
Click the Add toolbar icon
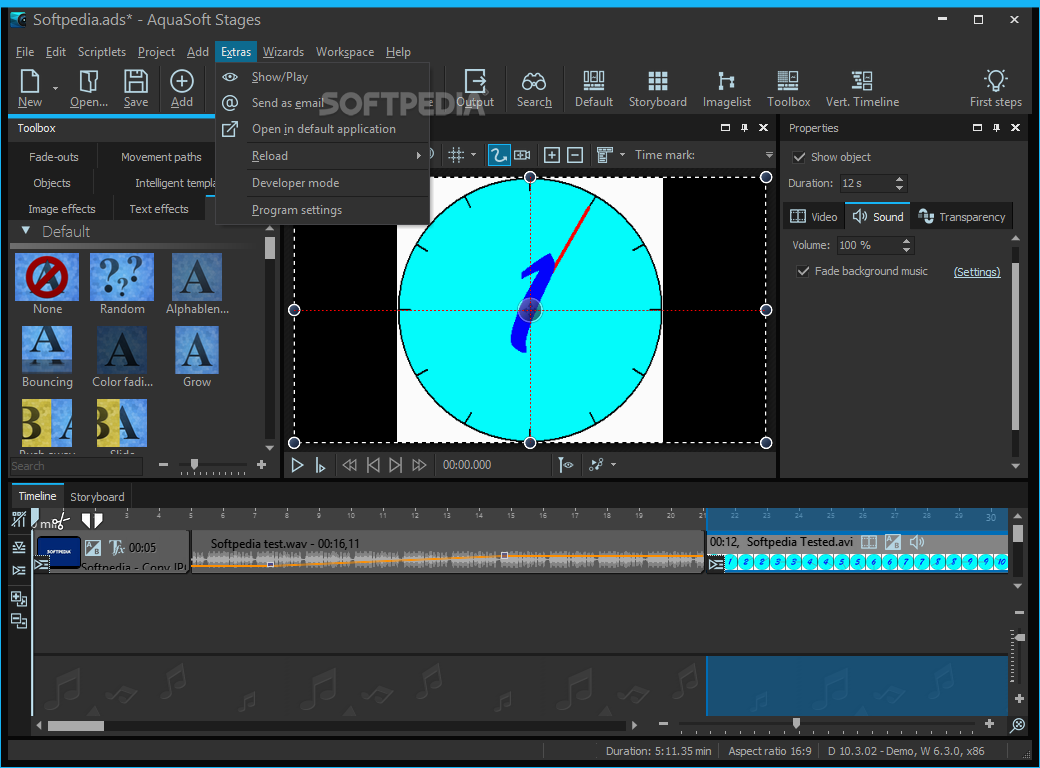coord(182,82)
